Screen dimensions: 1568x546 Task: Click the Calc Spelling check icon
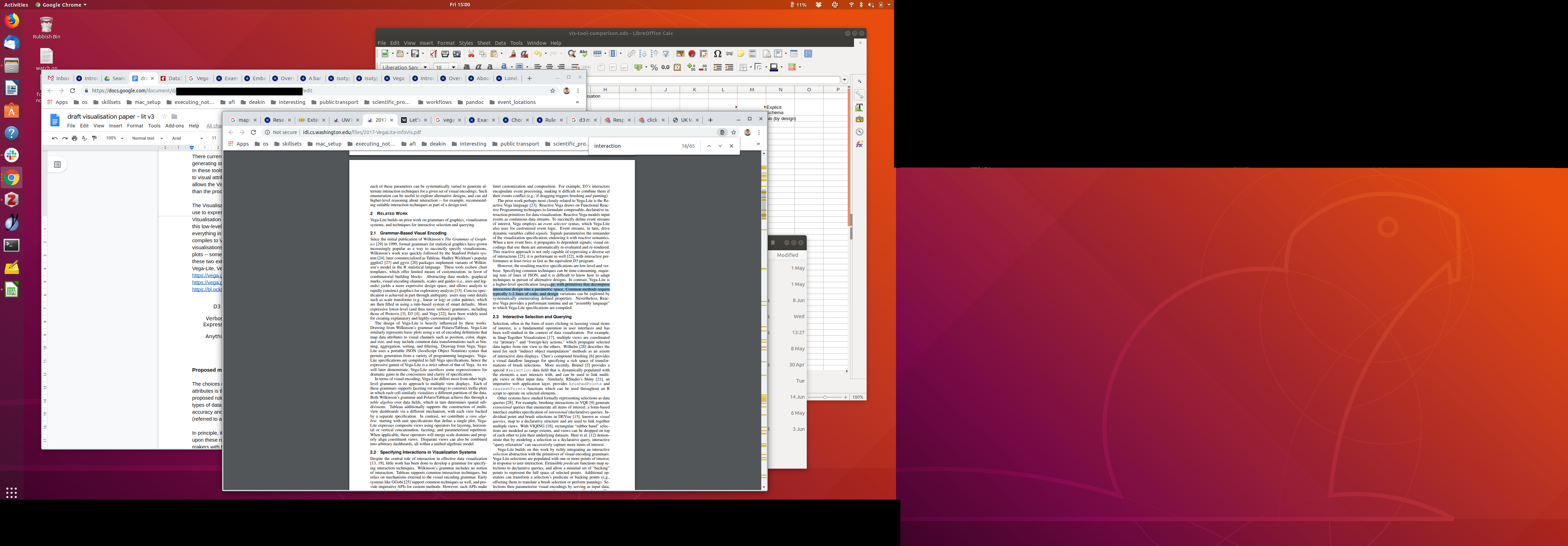pyautogui.click(x=583, y=54)
